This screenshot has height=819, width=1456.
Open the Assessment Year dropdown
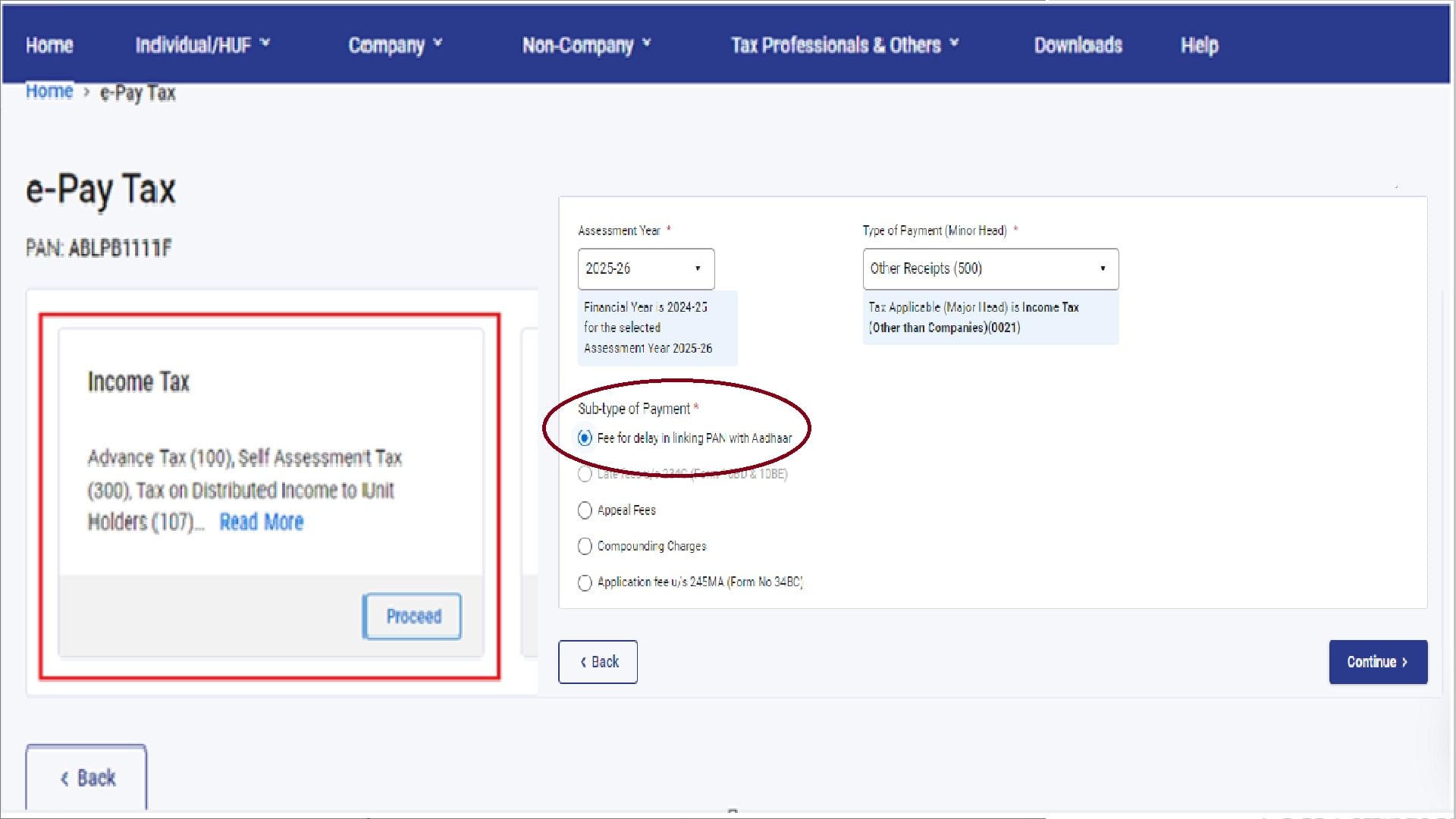coord(645,268)
